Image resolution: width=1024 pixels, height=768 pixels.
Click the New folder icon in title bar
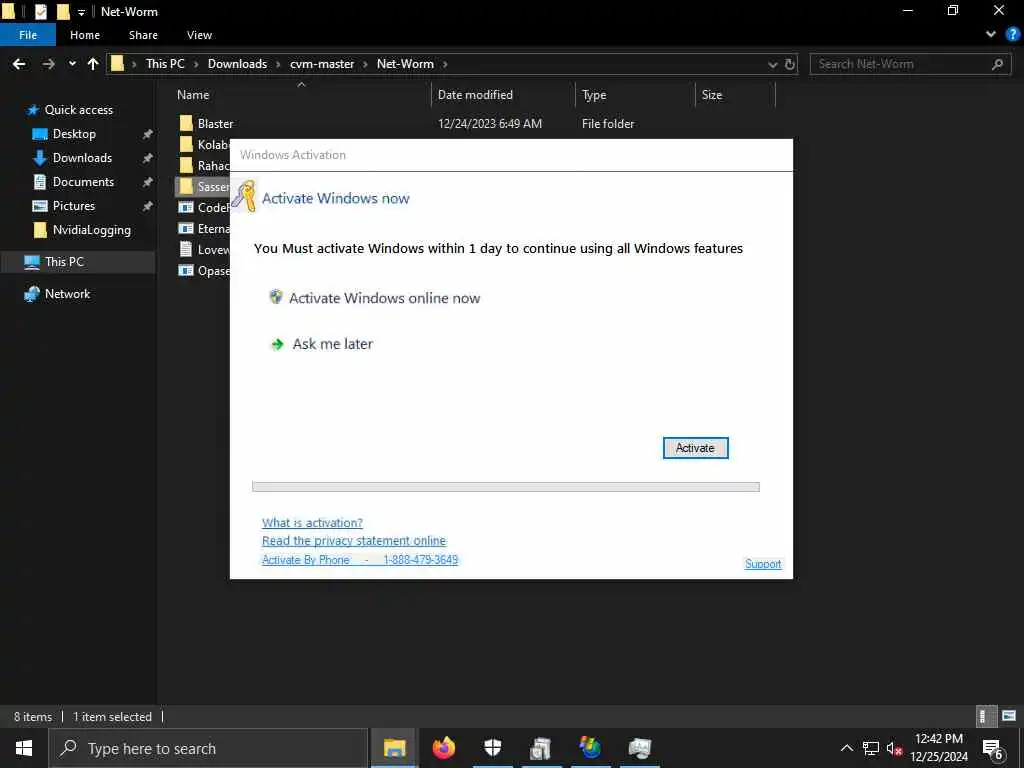pos(63,12)
